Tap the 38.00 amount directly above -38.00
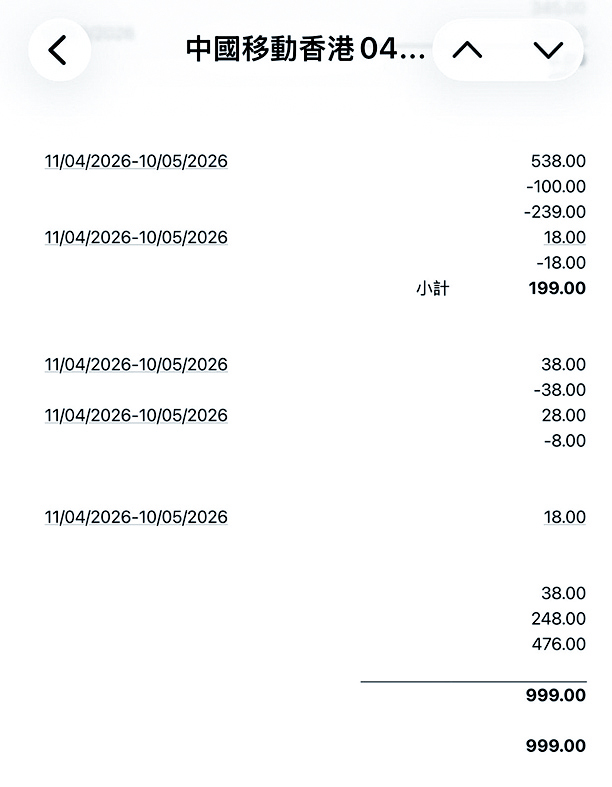The width and height of the screenshot is (612, 787). [564, 365]
